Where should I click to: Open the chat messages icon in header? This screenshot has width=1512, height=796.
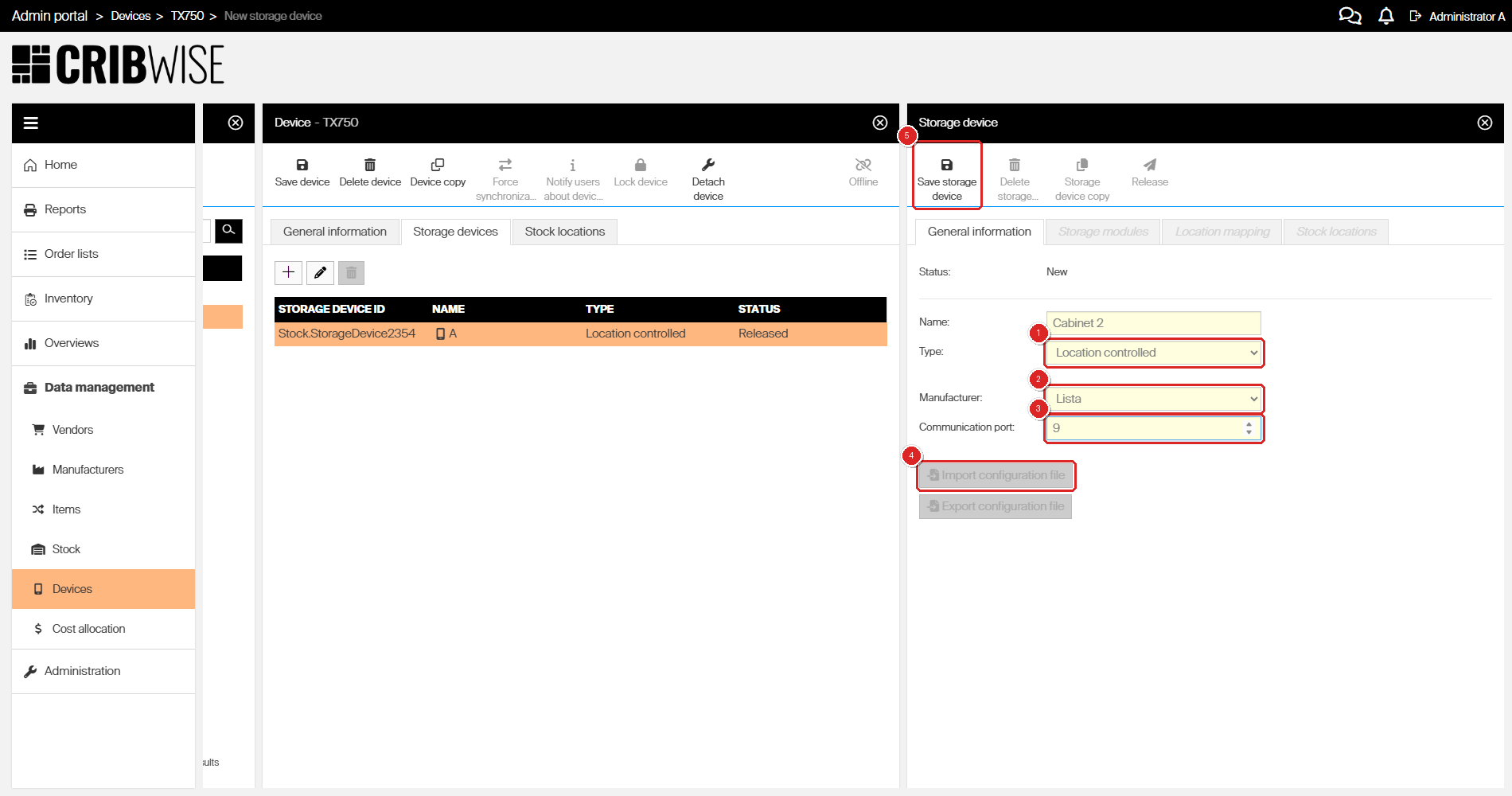pos(1350,16)
